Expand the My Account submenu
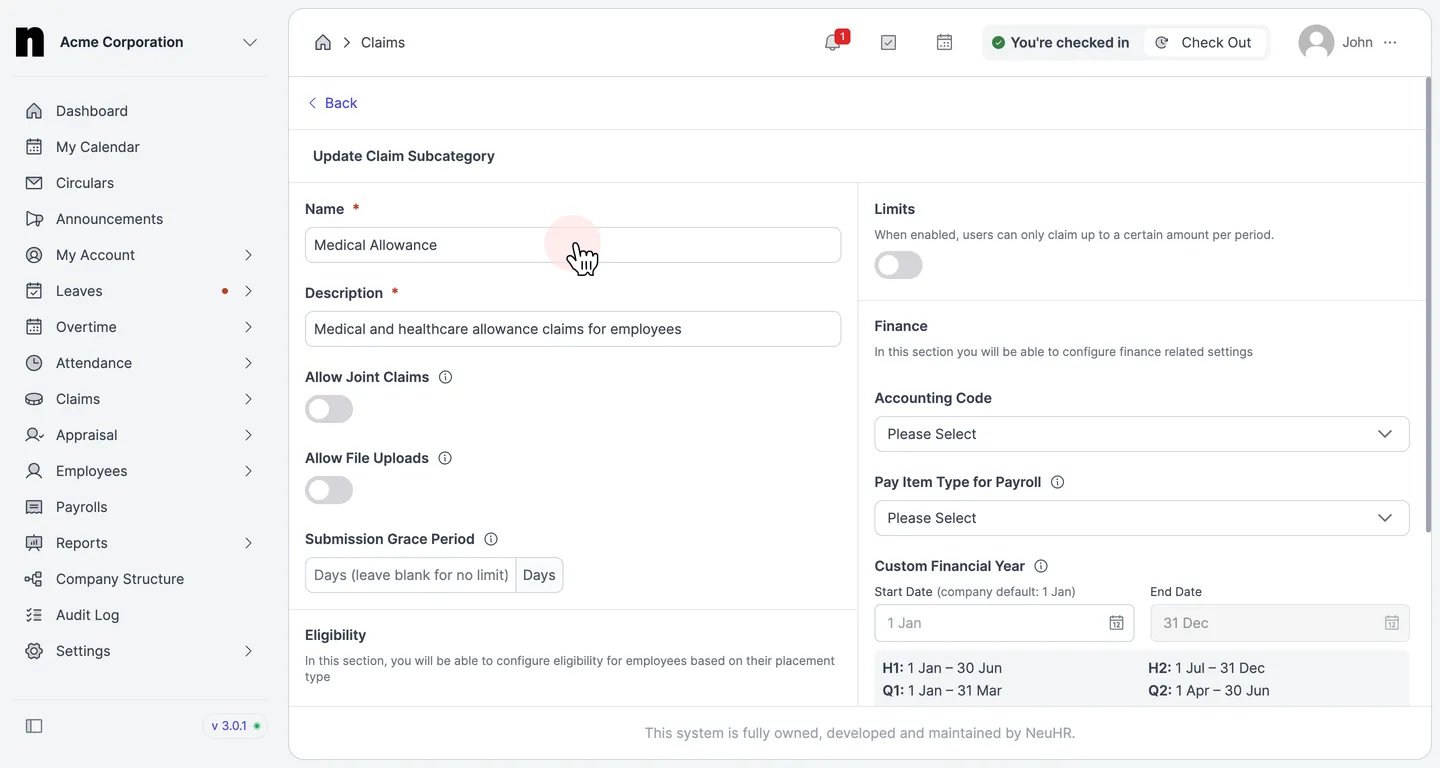The width and height of the screenshot is (1440, 768). 248,255
